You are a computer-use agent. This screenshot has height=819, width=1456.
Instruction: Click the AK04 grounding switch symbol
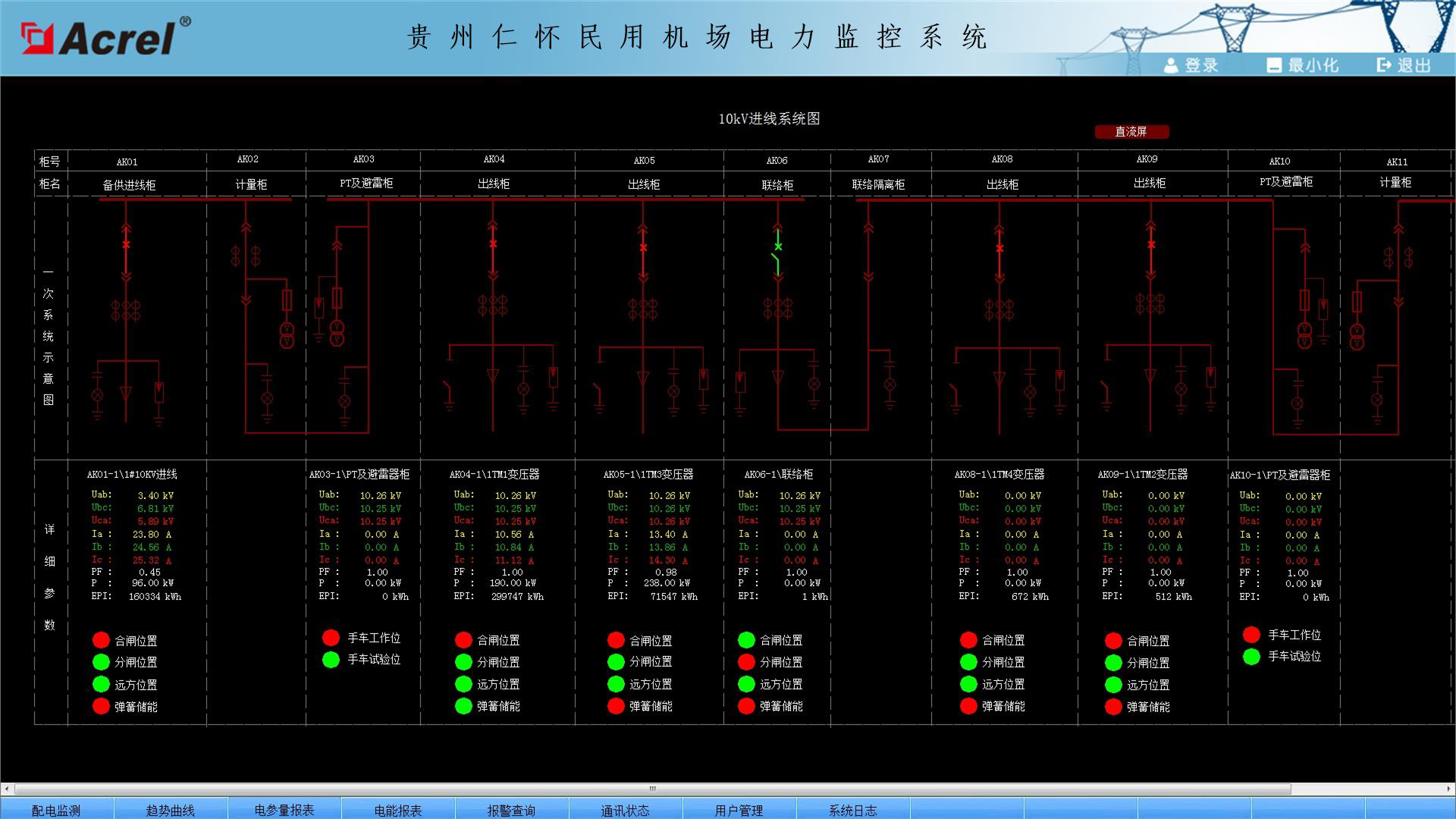(449, 394)
